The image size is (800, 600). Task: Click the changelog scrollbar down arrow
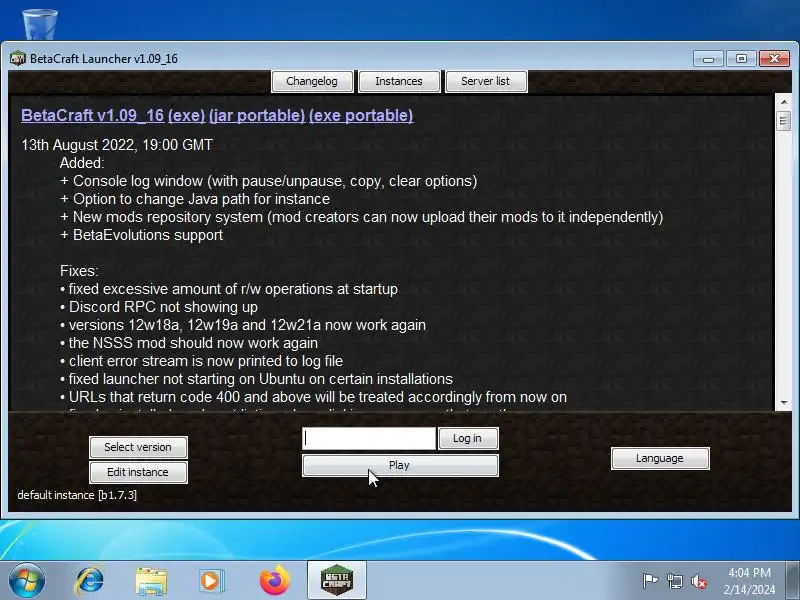click(783, 403)
